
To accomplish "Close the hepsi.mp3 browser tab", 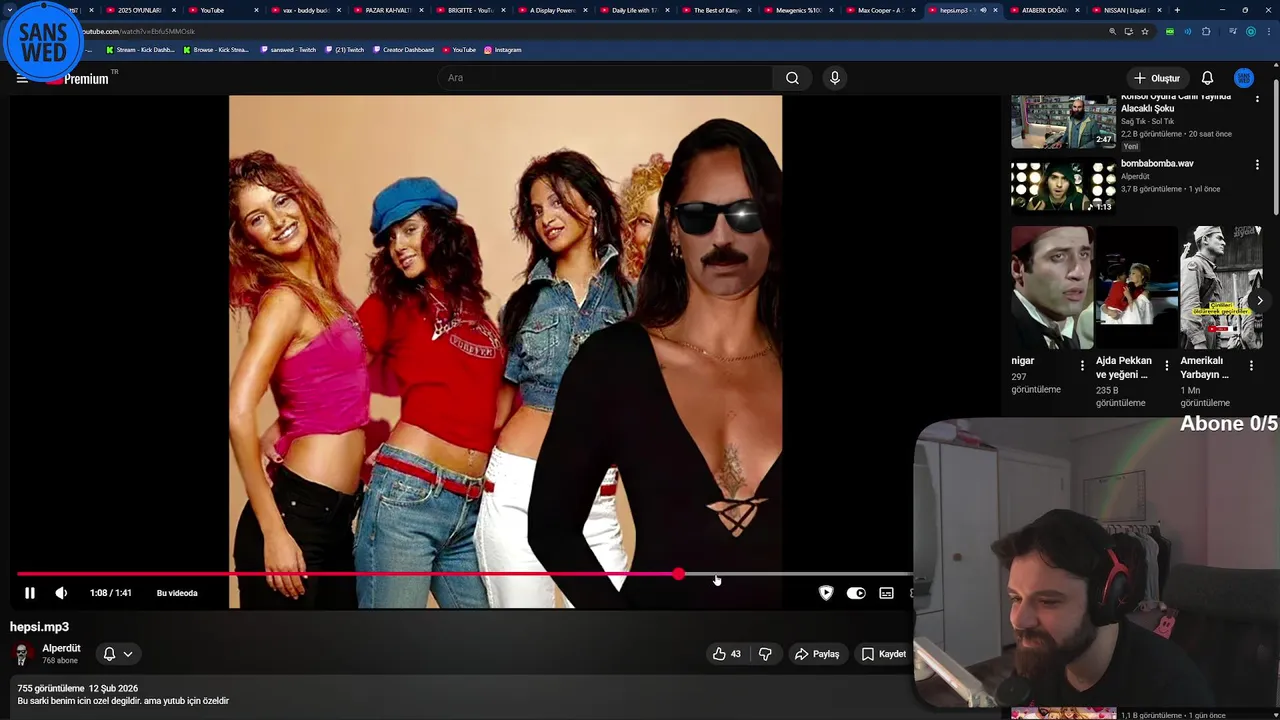I will pos(995,10).
